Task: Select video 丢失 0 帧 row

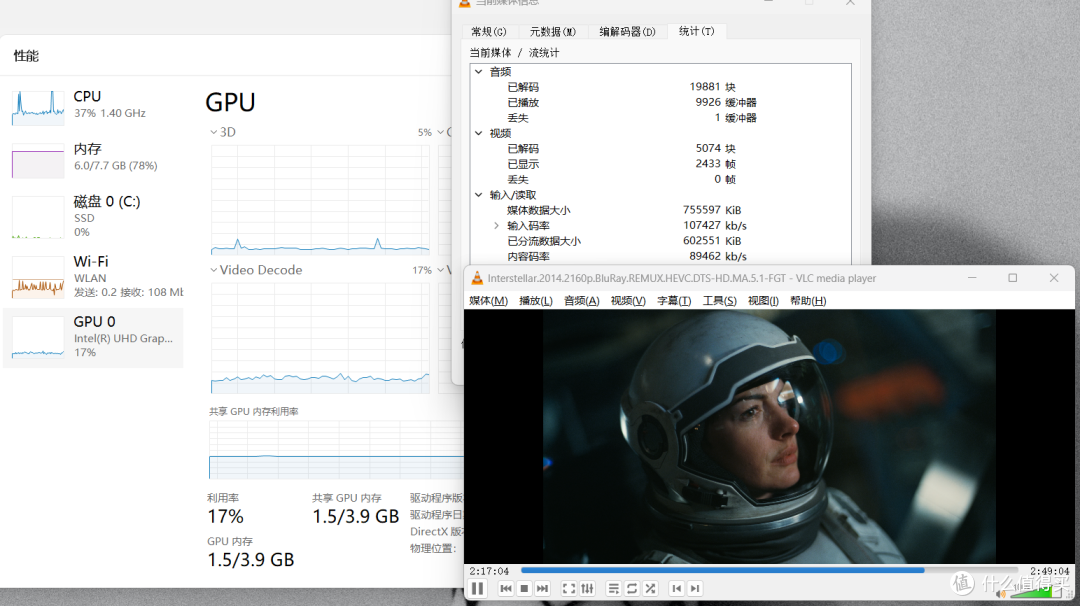Action: tap(661, 179)
